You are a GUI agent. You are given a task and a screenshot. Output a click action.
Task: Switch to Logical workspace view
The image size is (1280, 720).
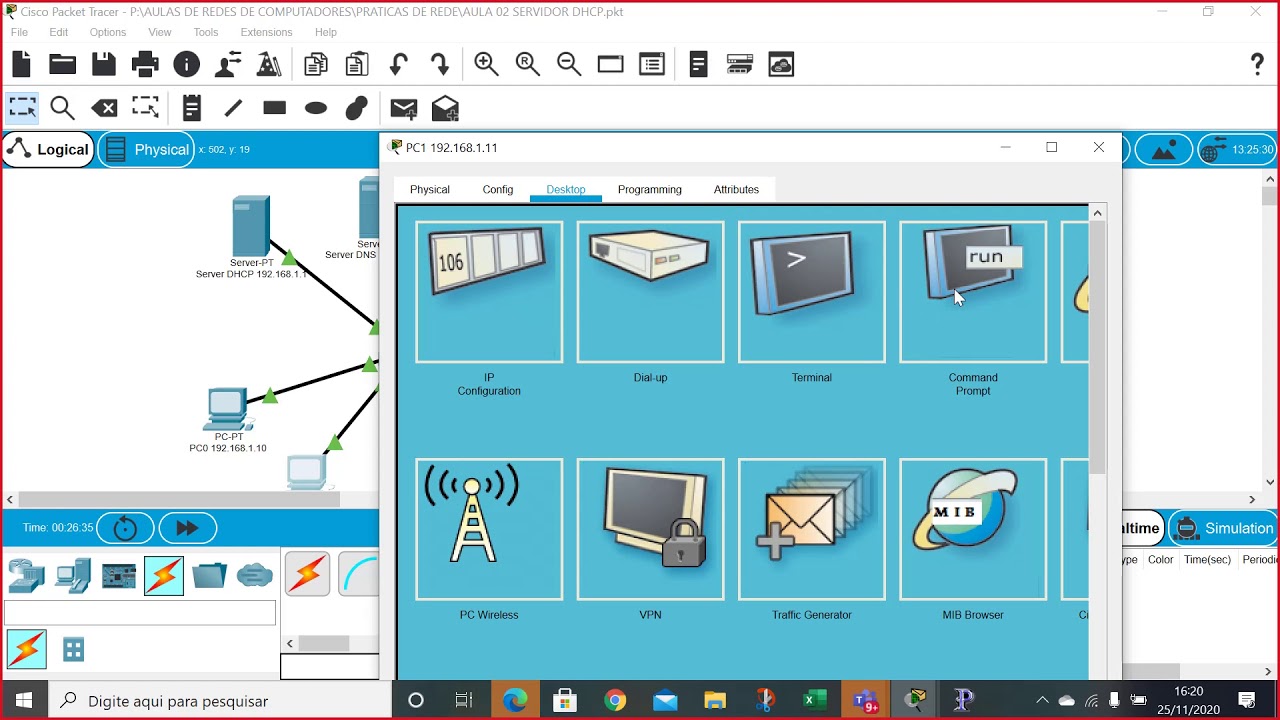click(48, 150)
